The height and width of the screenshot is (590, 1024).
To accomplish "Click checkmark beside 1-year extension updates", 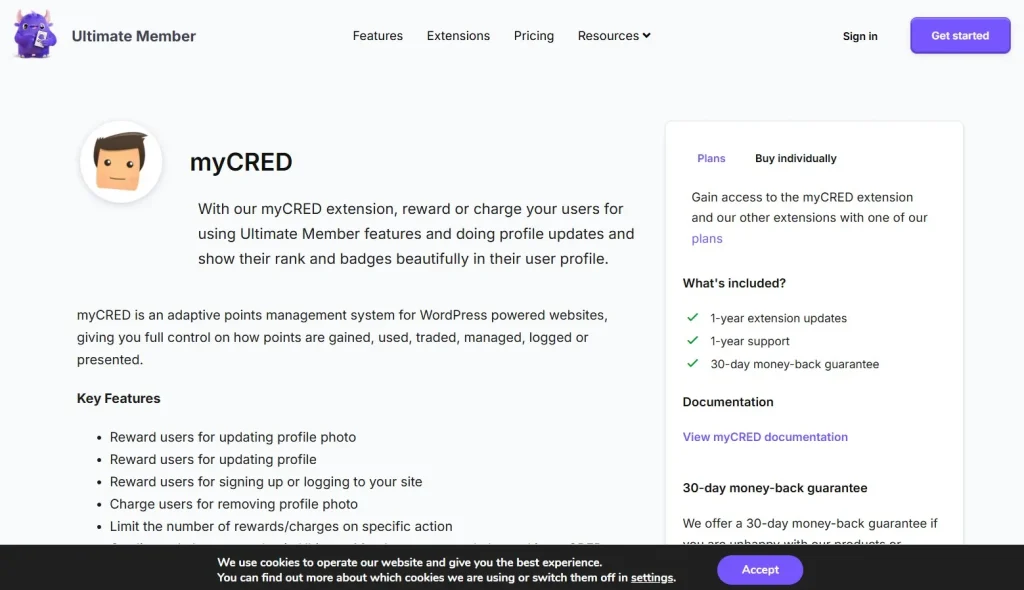I will tap(693, 318).
